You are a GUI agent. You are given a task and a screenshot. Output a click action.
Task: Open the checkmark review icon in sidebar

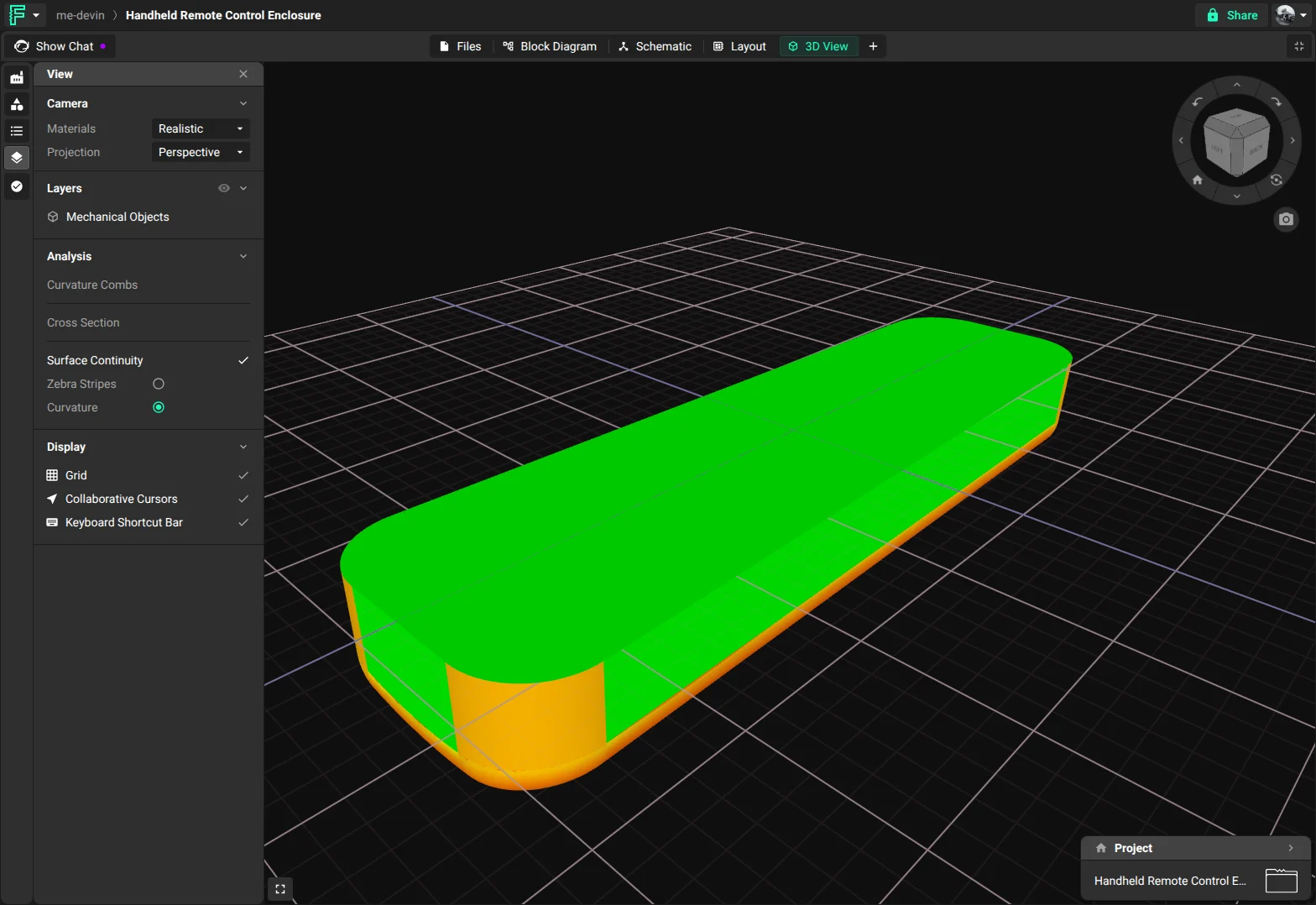pyautogui.click(x=17, y=186)
